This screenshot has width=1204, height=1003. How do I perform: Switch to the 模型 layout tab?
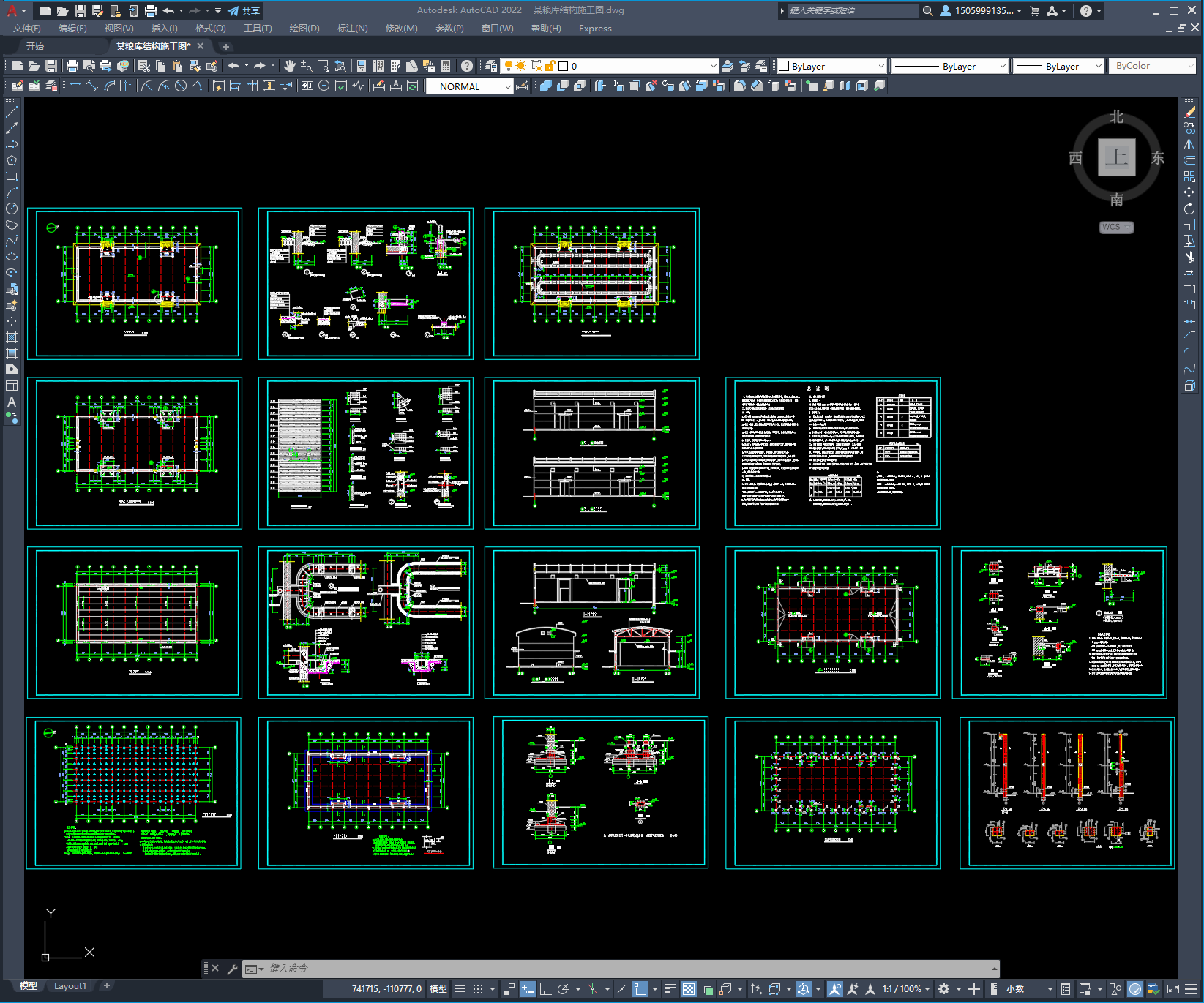pyautogui.click(x=29, y=986)
